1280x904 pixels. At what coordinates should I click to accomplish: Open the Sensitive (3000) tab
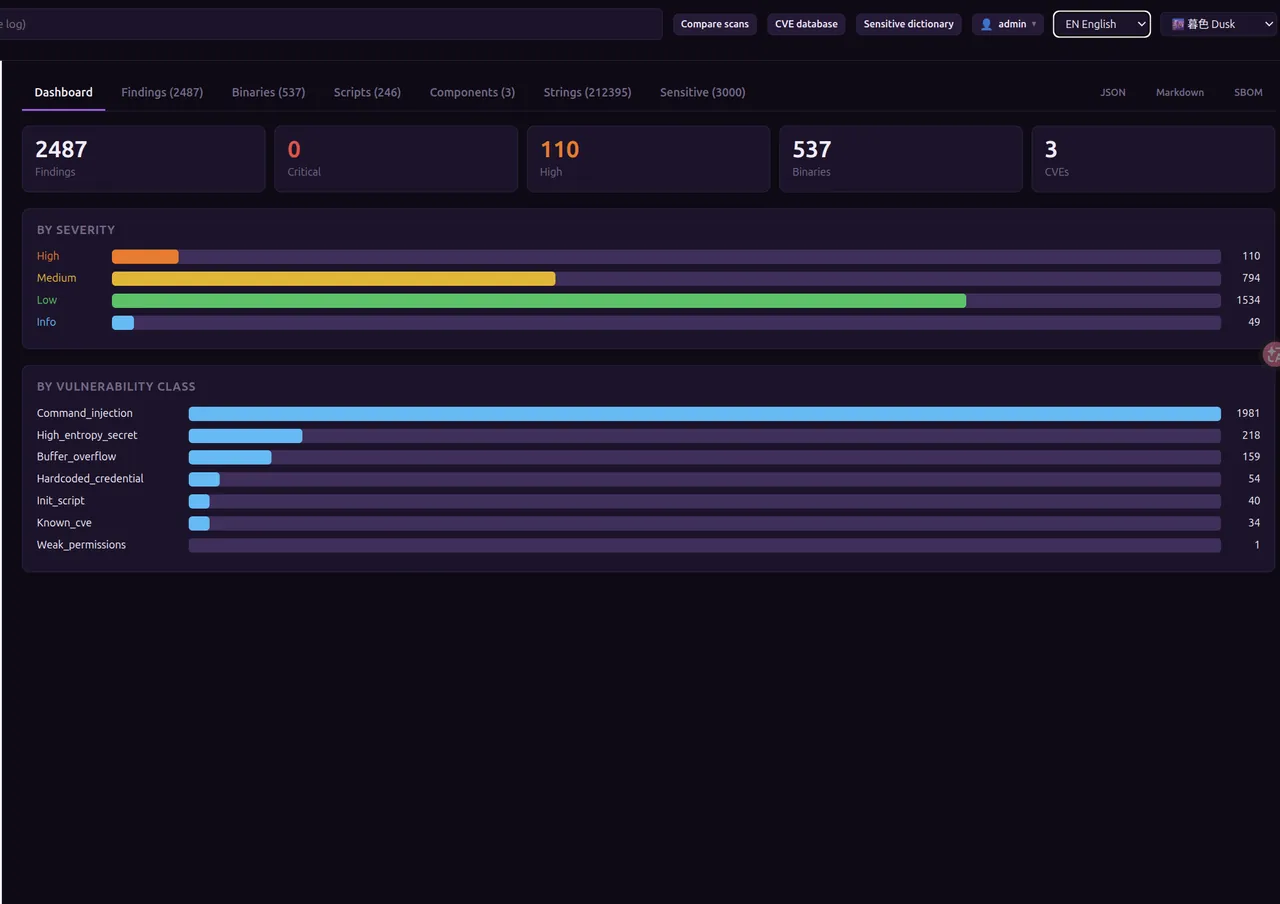click(x=702, y=92)
